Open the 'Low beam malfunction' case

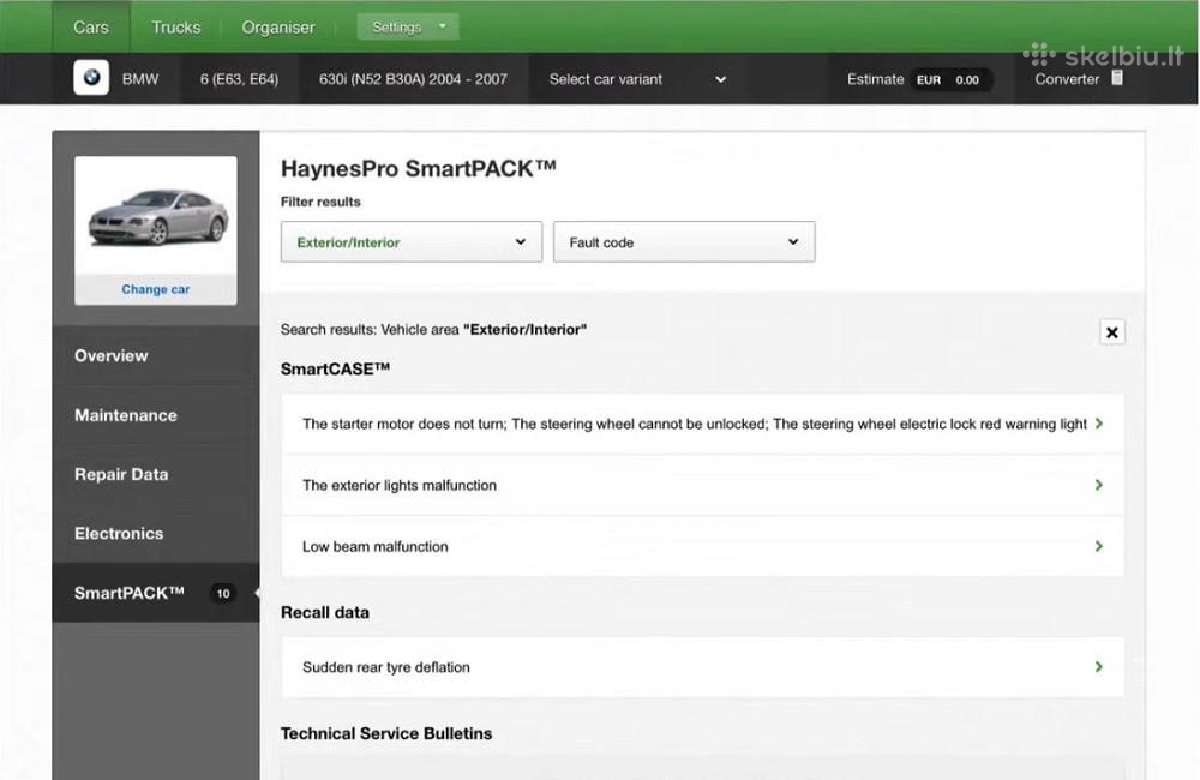click(x=702, y=546)
